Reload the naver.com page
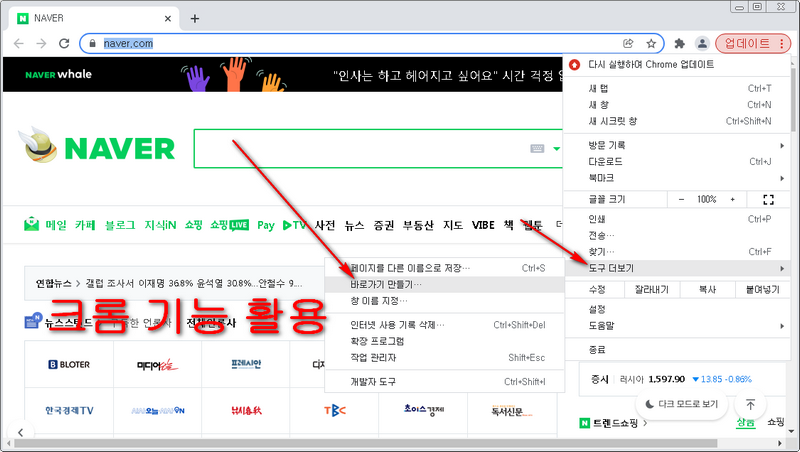This screenshot has height=452, width=800. pyautogui.click(x=64, y=43)
